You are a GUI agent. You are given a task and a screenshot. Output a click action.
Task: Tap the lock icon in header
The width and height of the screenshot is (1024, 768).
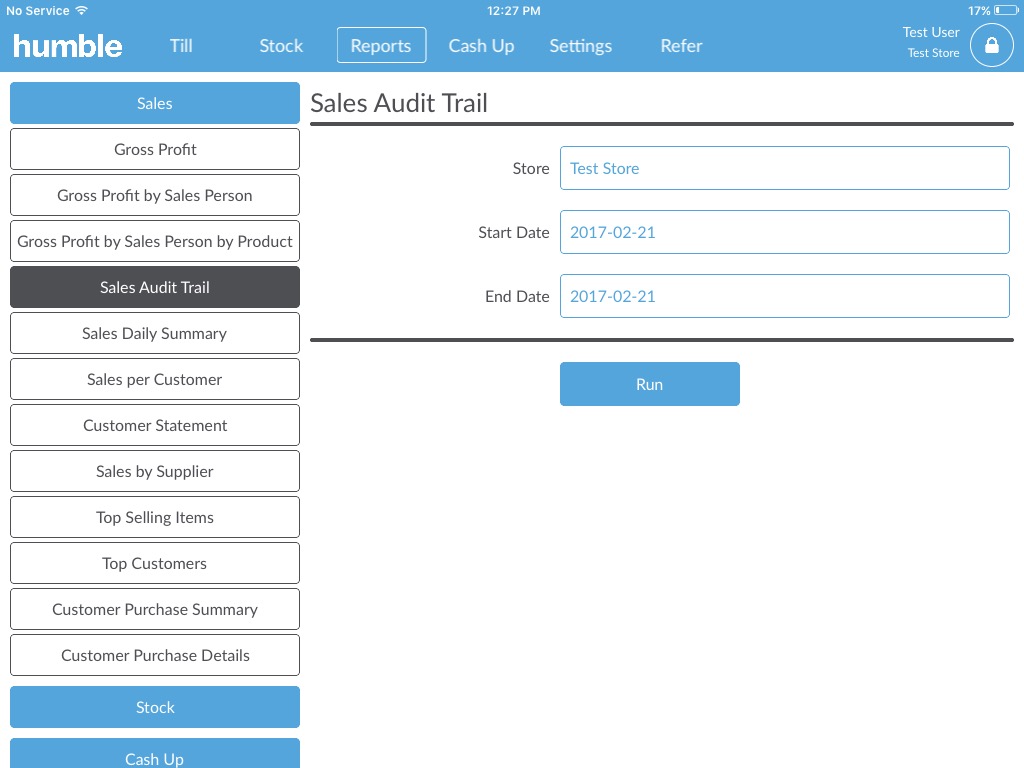point(991,45)
